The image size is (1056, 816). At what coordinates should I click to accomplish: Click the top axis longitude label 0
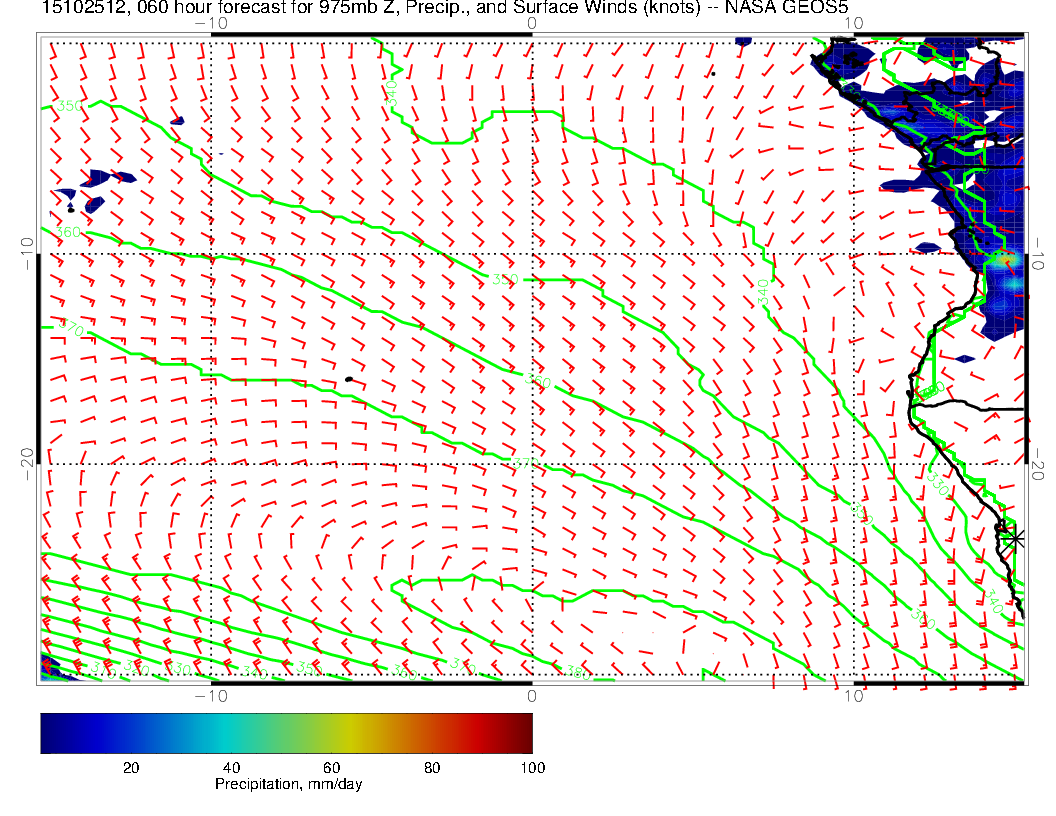tap(531, 22)
